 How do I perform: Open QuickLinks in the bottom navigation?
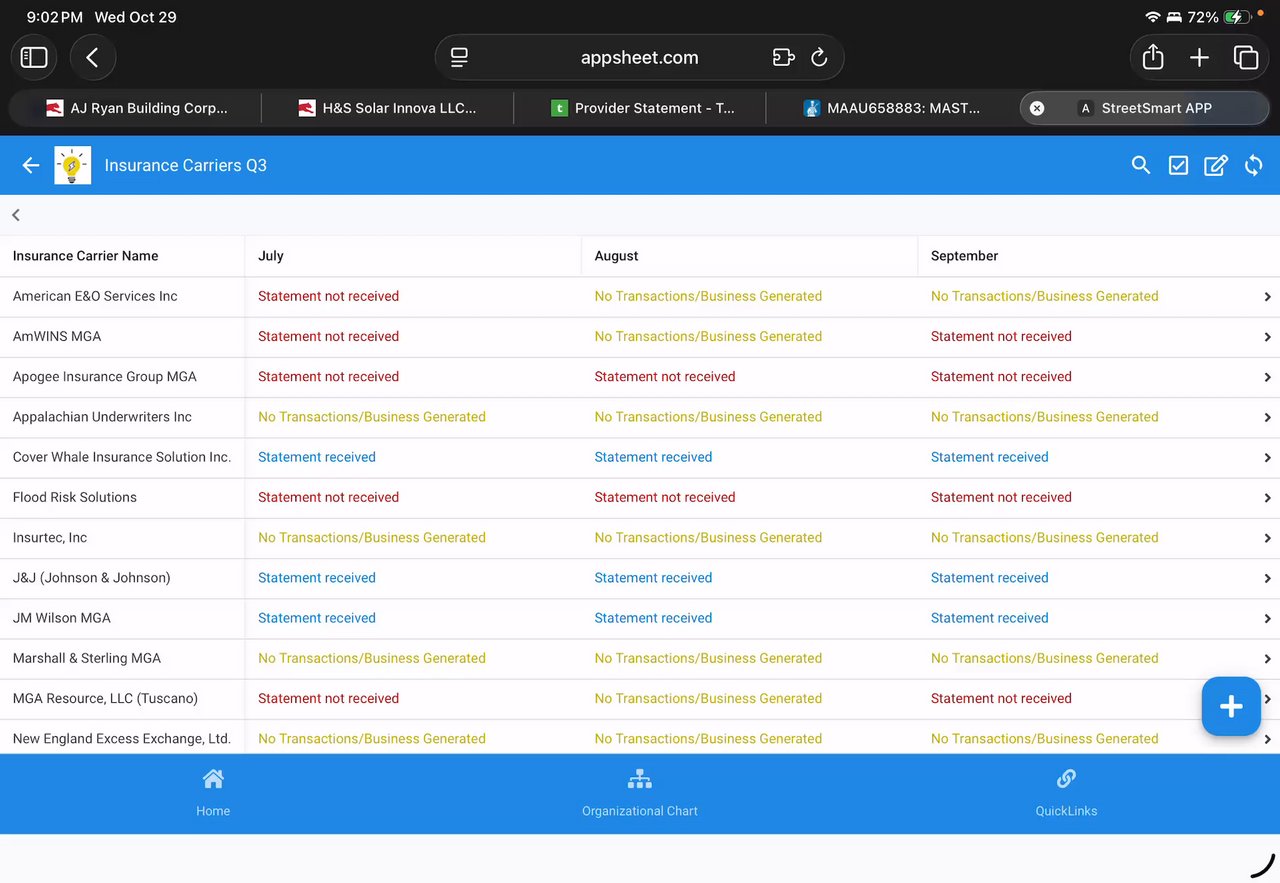1066,793
